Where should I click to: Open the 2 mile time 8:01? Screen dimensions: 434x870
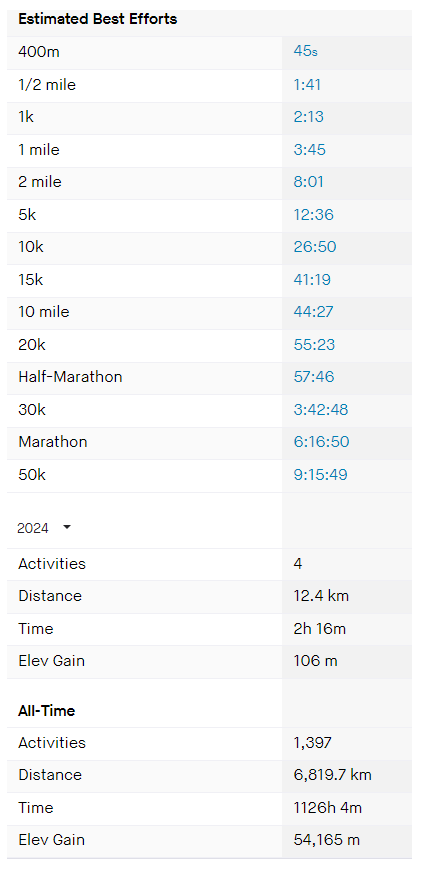[309, 182]
